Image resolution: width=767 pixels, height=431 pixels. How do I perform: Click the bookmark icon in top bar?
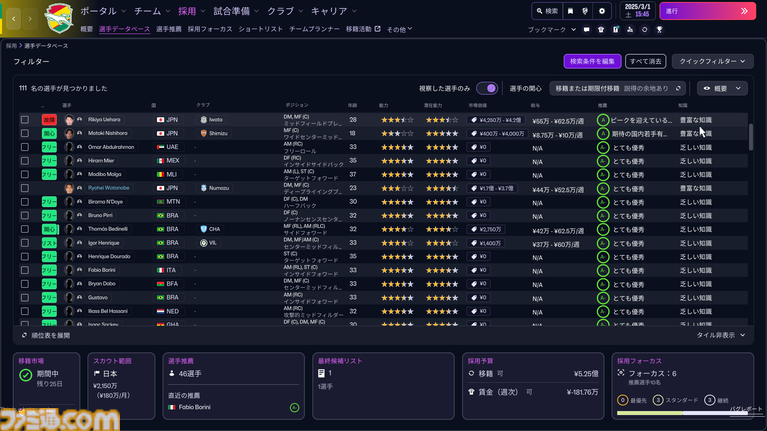[570, 11]
